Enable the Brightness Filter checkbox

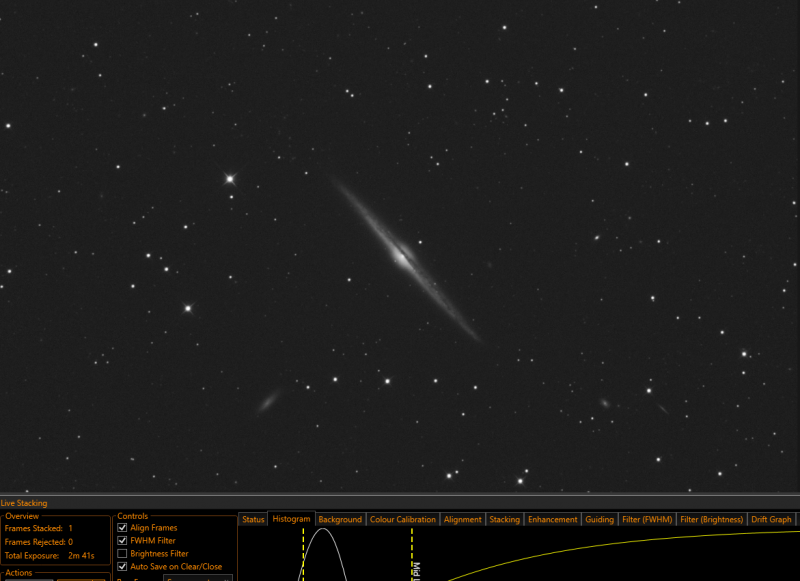coord(122,553)
